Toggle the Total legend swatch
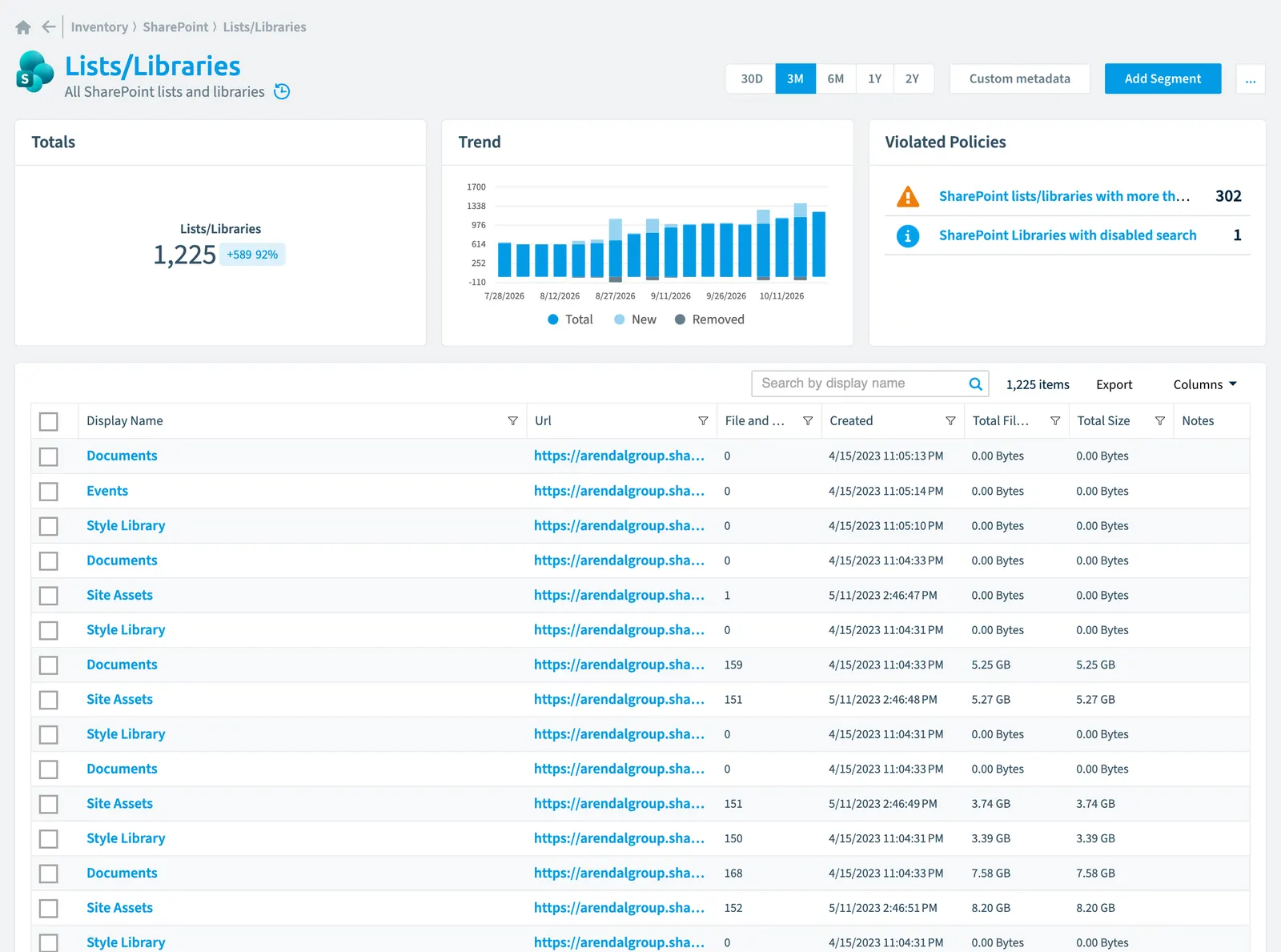 [552, 319]
